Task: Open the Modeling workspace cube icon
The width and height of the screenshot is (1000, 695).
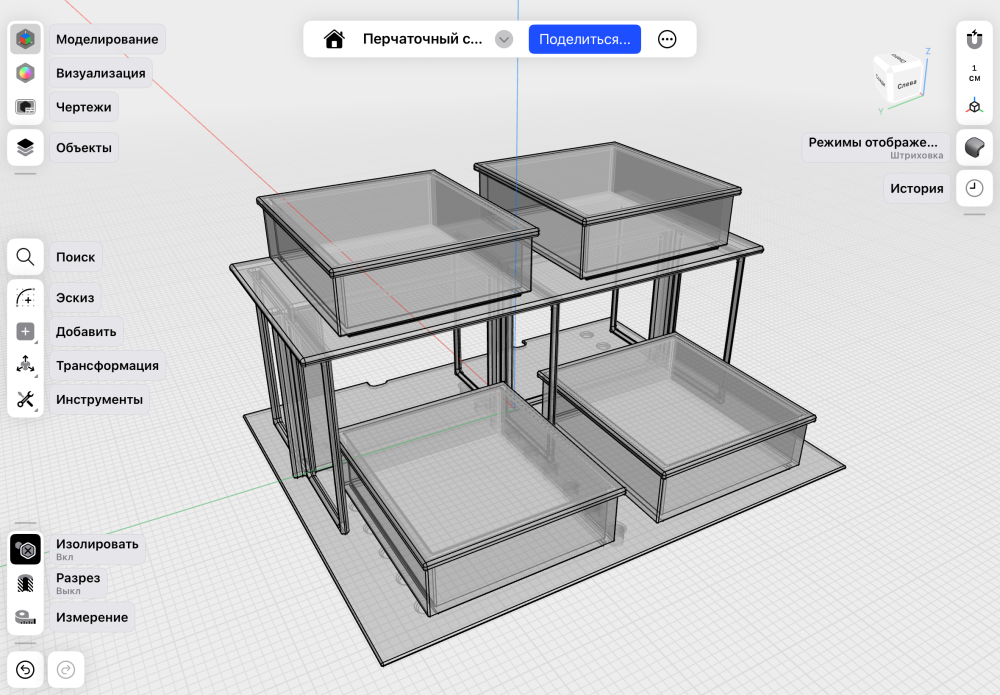Action: 25,40
